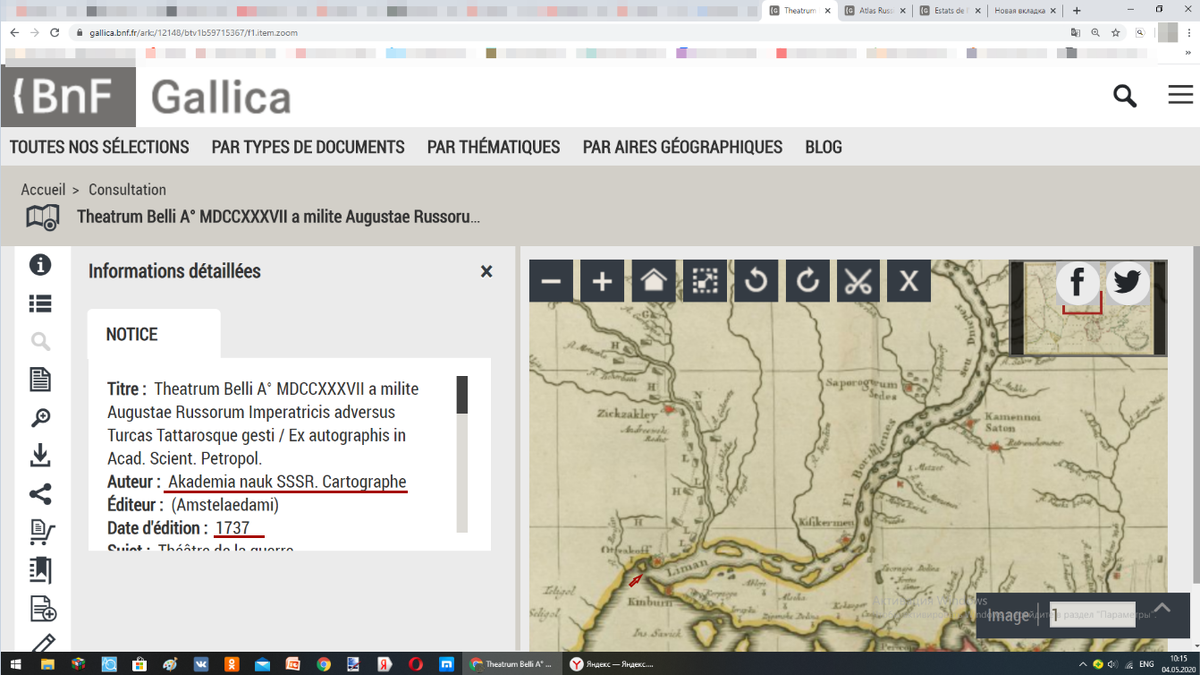Activate the scissors crop tool
The width and height of the screenshot is (1200, 675).
858,281
